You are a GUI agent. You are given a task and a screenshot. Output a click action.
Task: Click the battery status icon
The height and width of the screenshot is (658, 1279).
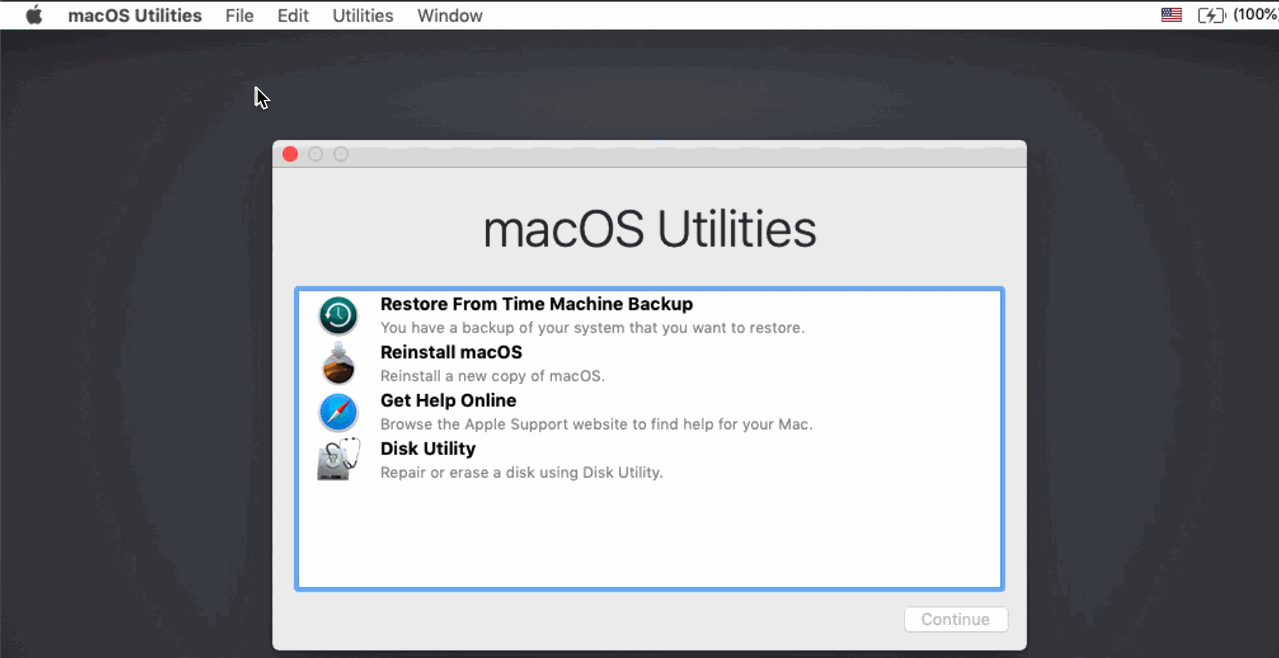[x=1211, y=15]
